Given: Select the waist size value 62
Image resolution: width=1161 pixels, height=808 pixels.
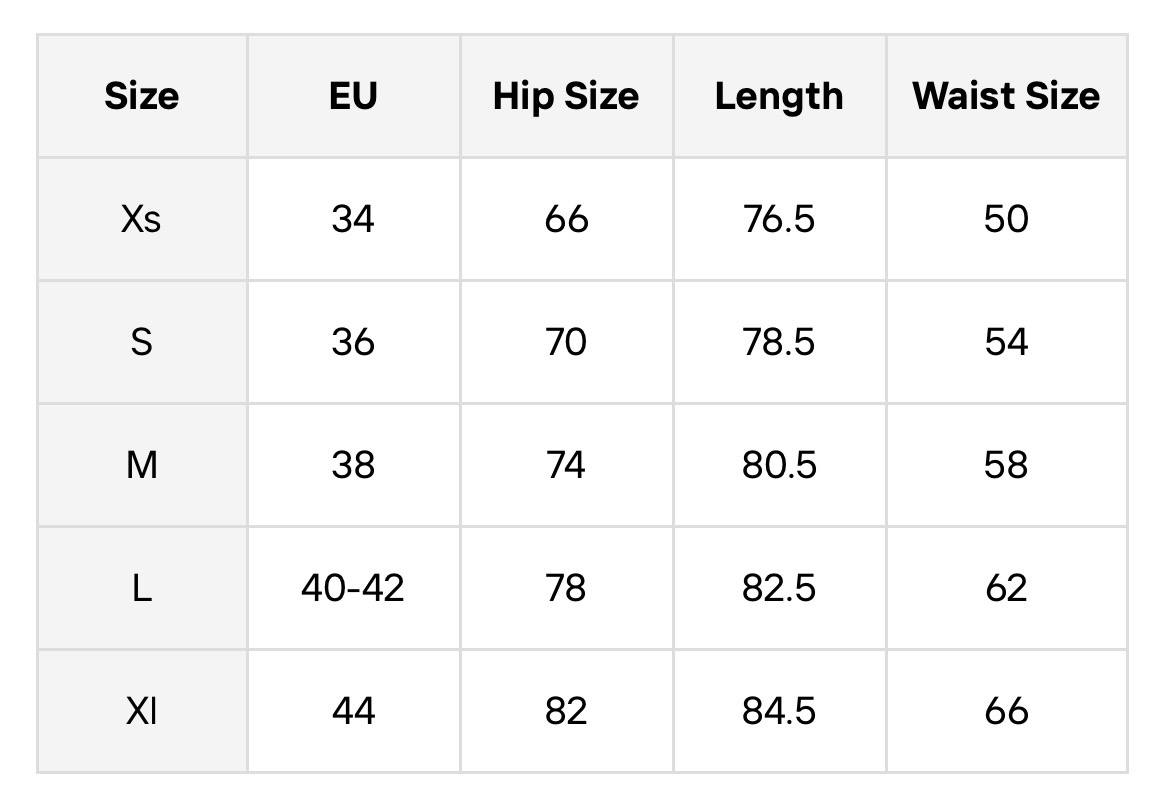Looking at the screenshot, I should click(1006, 588).
